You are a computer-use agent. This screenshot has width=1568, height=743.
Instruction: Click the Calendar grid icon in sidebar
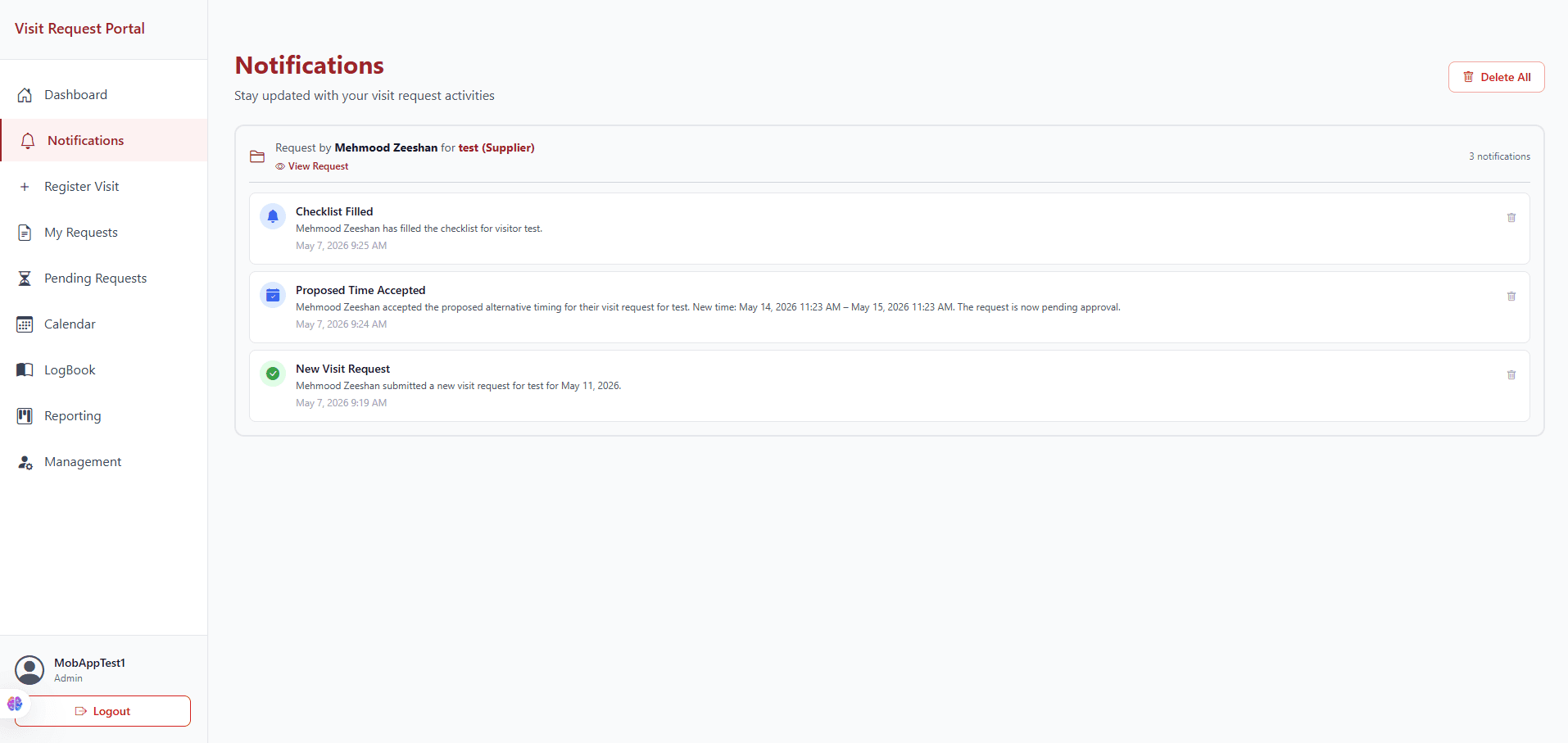pyautogui.click(x=25, y=324)
